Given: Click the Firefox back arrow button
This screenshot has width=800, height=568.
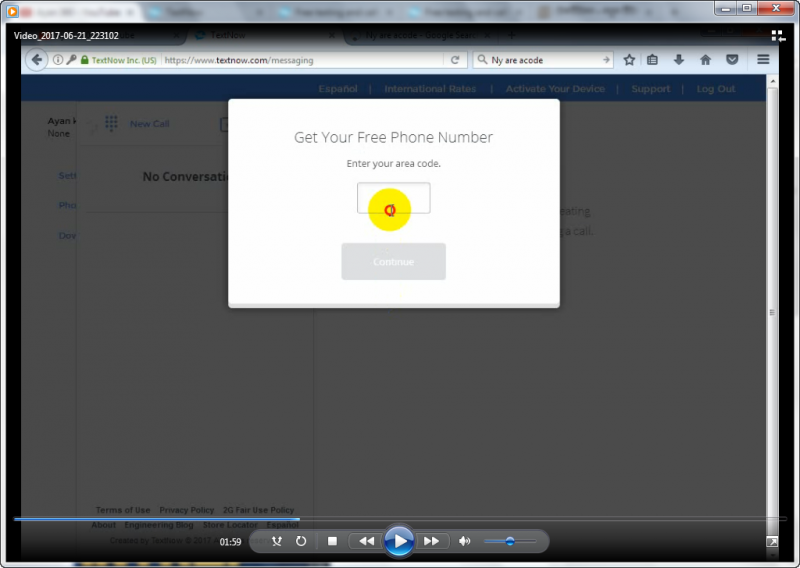Looking at the screenshot, I should [x=37, y=60].
